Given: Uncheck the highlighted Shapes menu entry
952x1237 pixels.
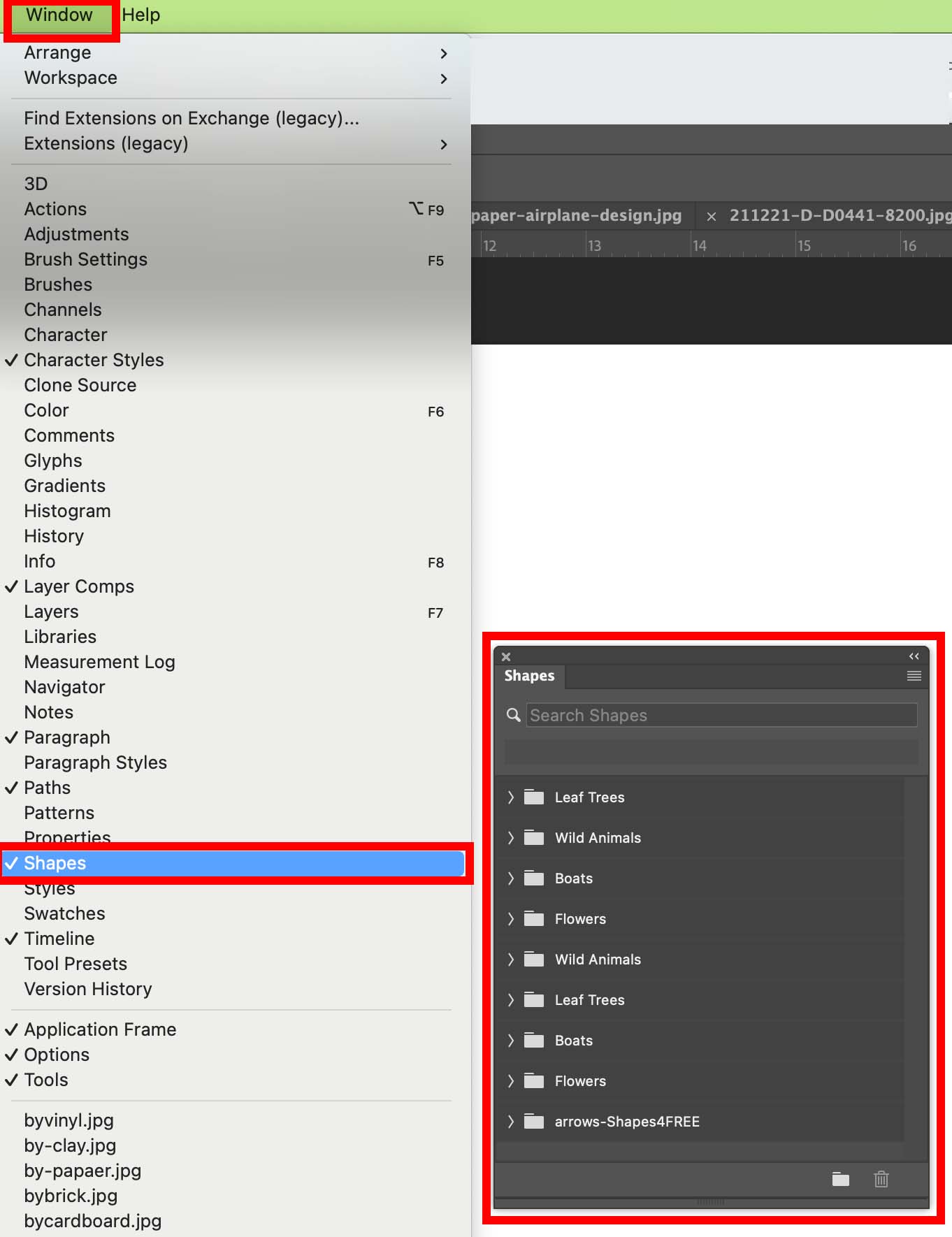Looking at the screenshot, I should click(234, 863).
